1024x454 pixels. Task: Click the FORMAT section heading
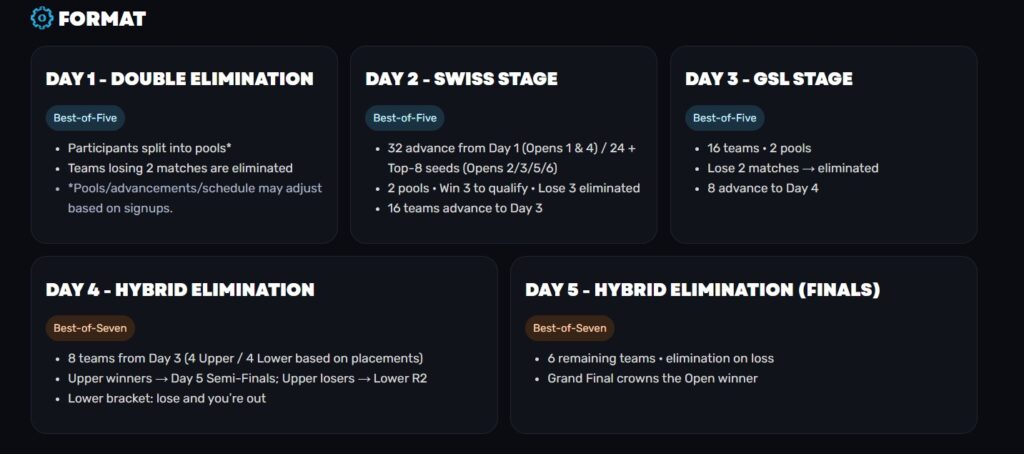[x=102, y=18]
